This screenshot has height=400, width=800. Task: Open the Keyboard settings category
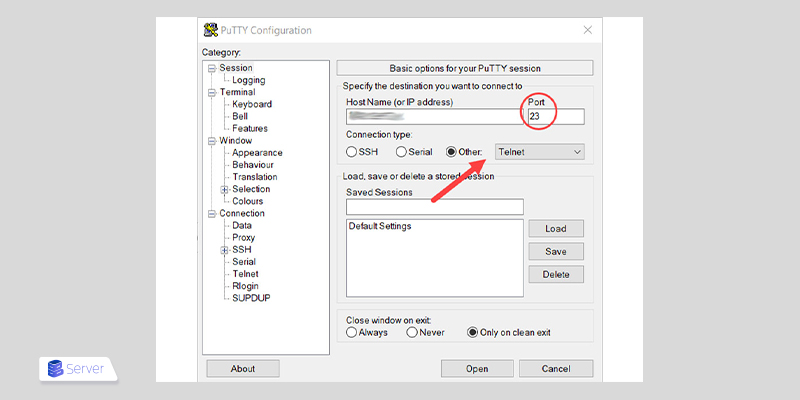252,104
